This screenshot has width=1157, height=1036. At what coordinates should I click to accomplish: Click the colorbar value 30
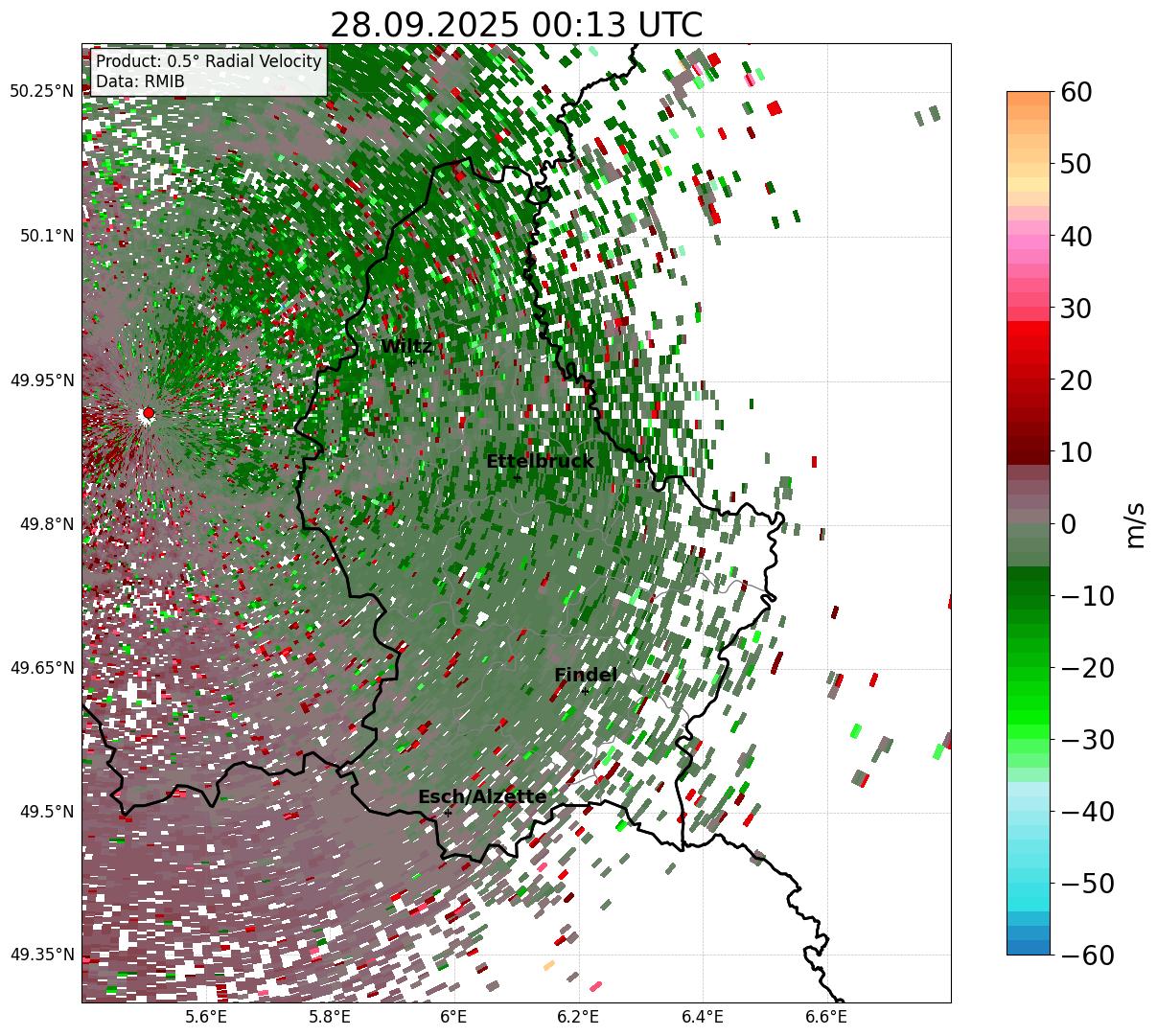[1075, 308]
